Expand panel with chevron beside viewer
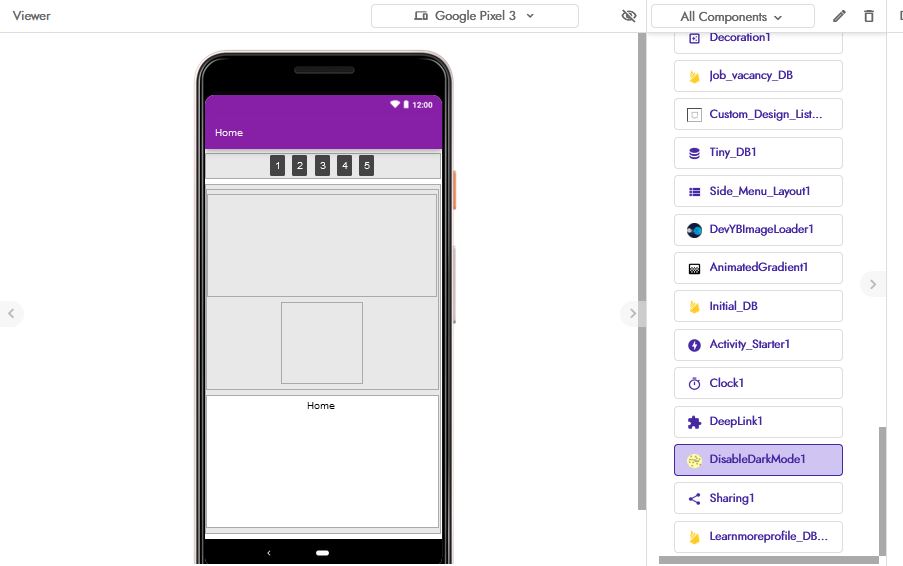The height and width of the screenshot is (566, 903). click(x=632, y=314)
